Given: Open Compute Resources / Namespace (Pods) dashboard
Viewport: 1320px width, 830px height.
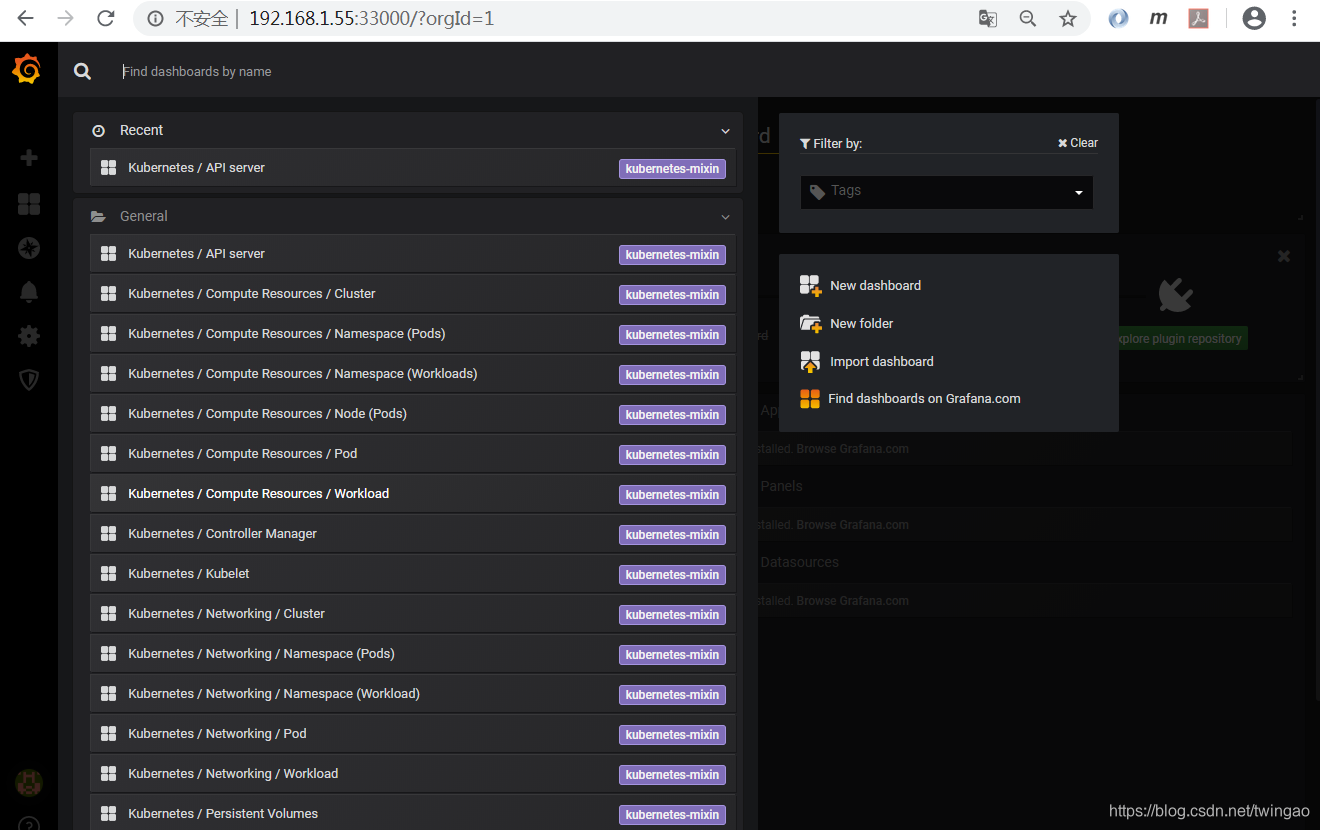Looking at the screenshot, I should click(412, 334).
